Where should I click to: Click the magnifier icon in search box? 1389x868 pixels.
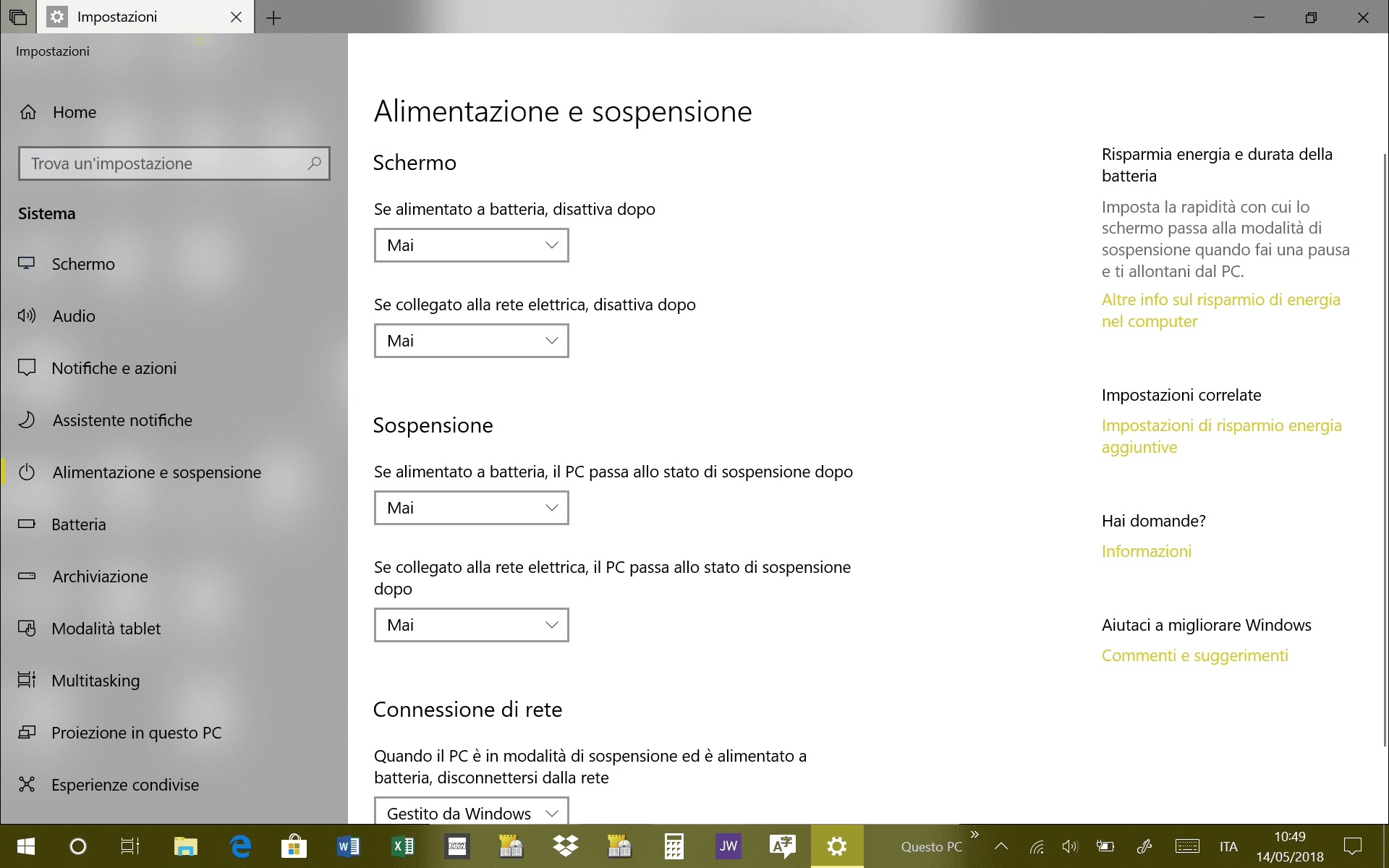pyautogui.click(x=314, y=163)
